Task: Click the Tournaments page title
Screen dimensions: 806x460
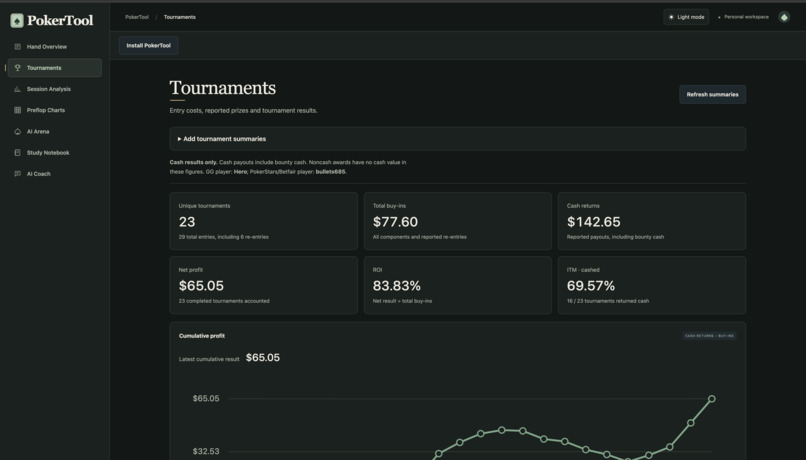Action: point(223,88)
